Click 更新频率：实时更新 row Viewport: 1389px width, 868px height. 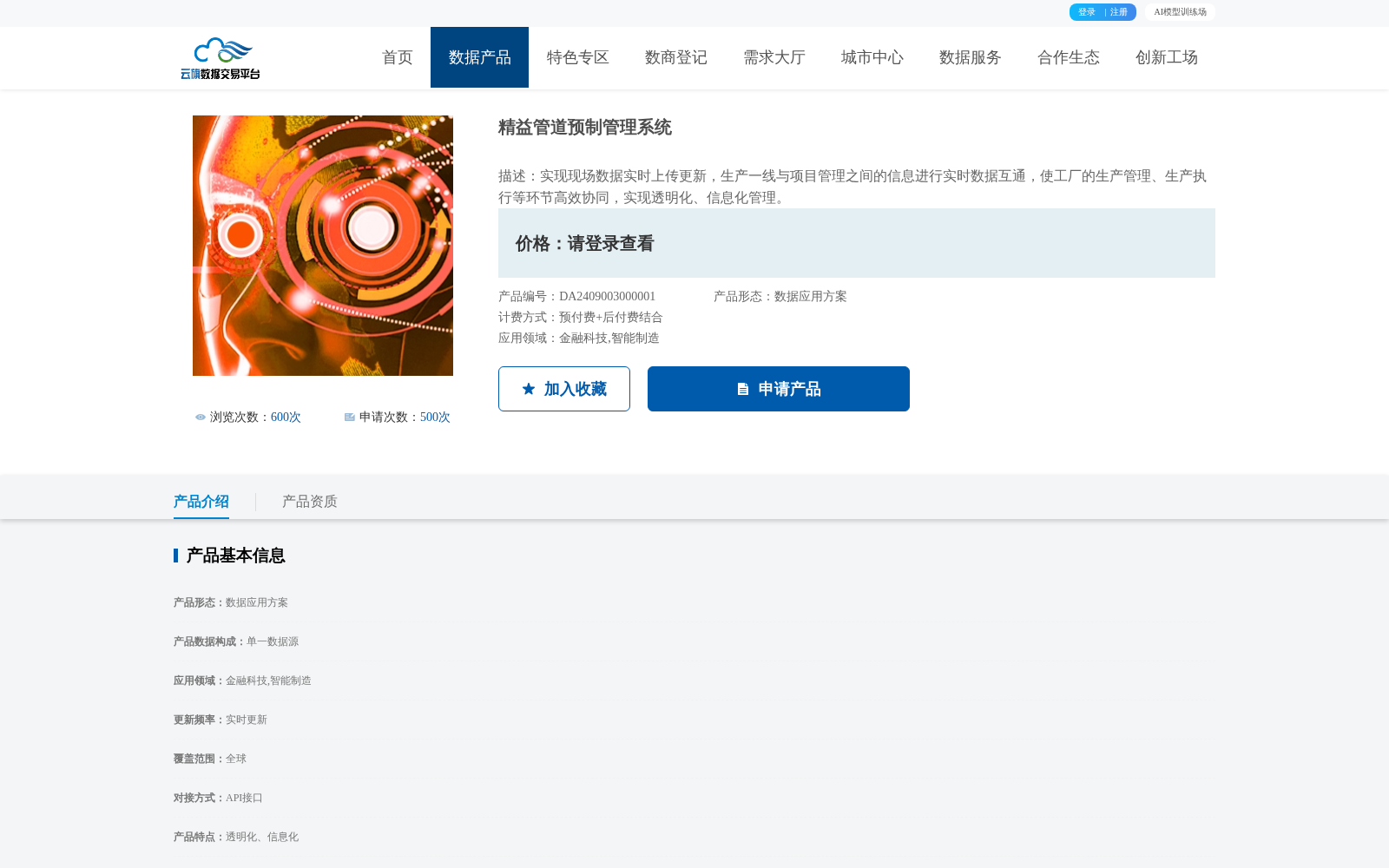tap(221, 720)
